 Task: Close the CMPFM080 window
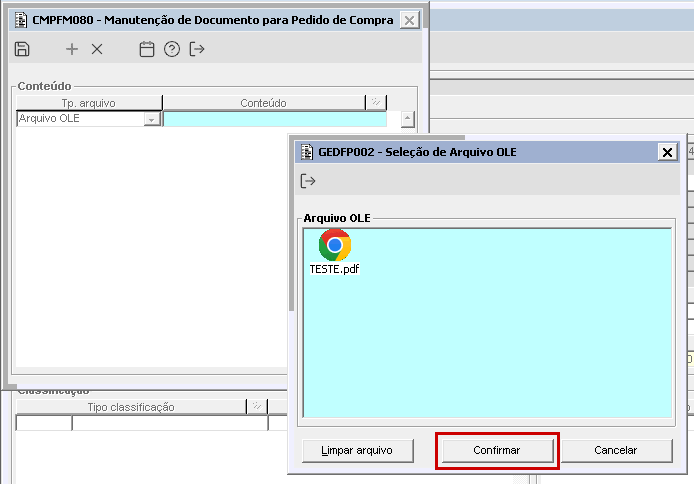[x=409, y=20]
